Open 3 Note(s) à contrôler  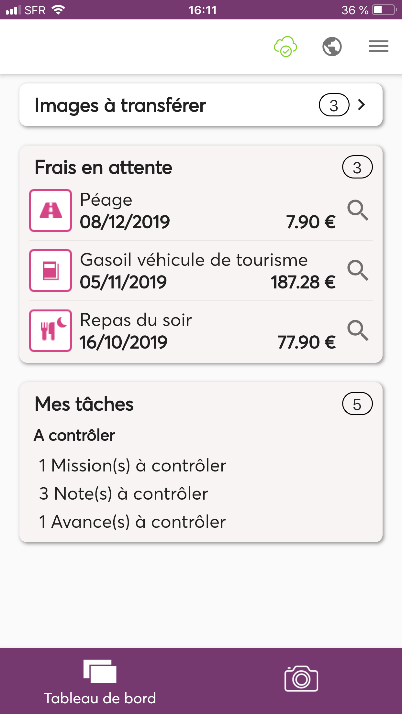pos(123,494)
